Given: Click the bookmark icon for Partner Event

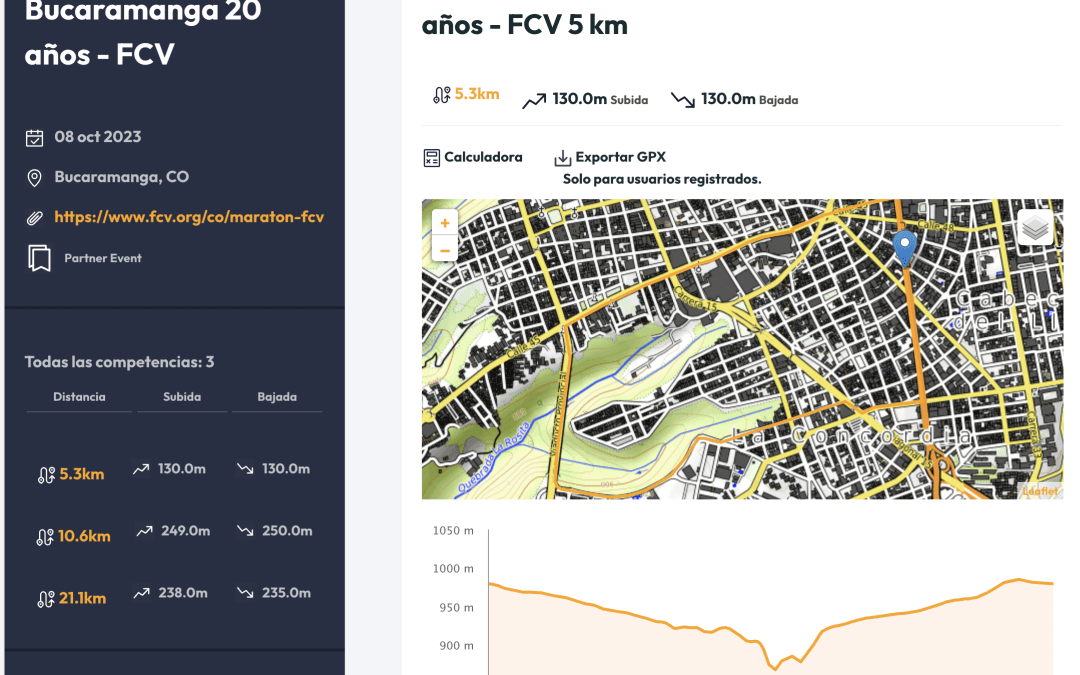Looking at the screenshot, I should (39, 259).
